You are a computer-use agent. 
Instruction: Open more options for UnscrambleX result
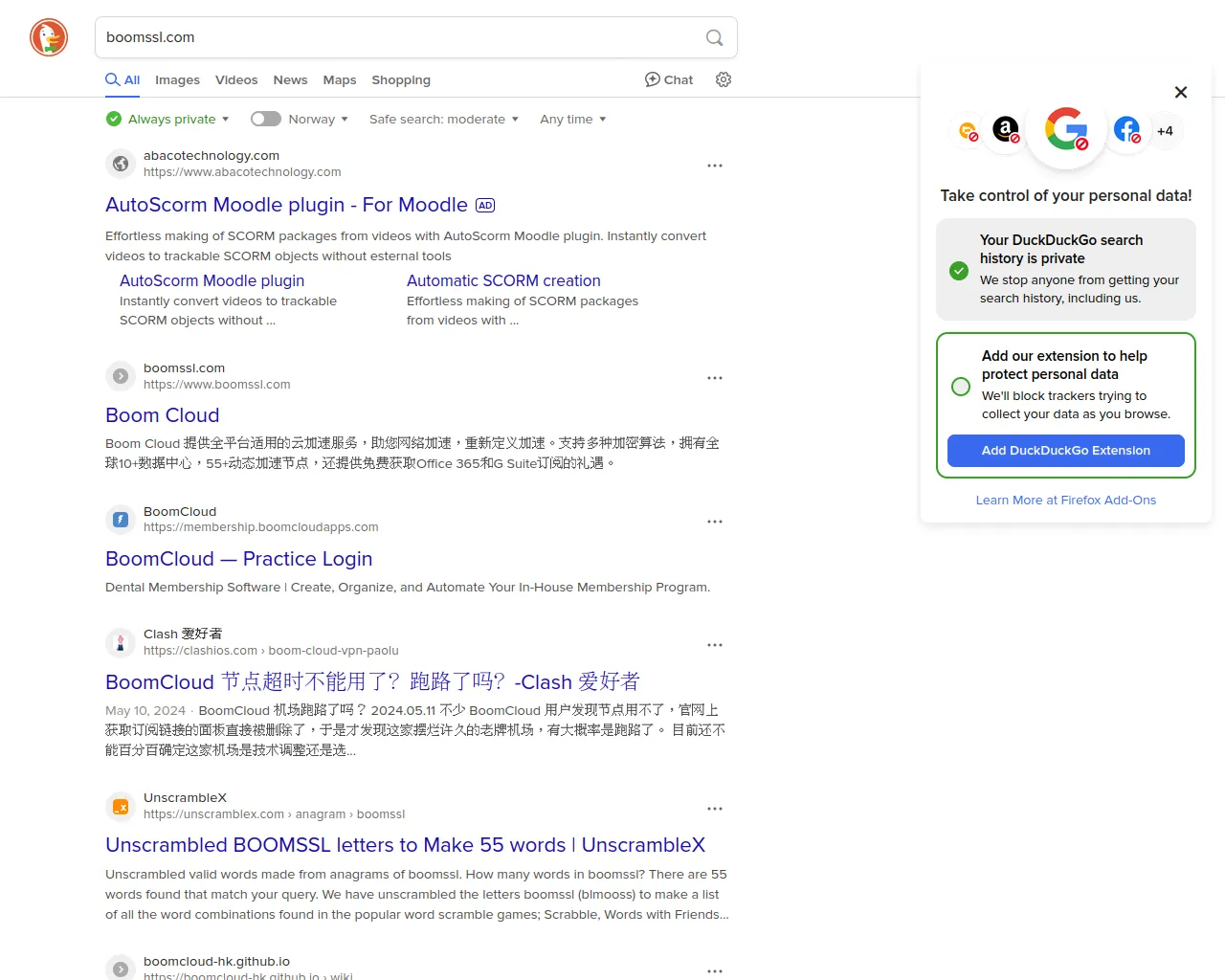coord(714,809)
